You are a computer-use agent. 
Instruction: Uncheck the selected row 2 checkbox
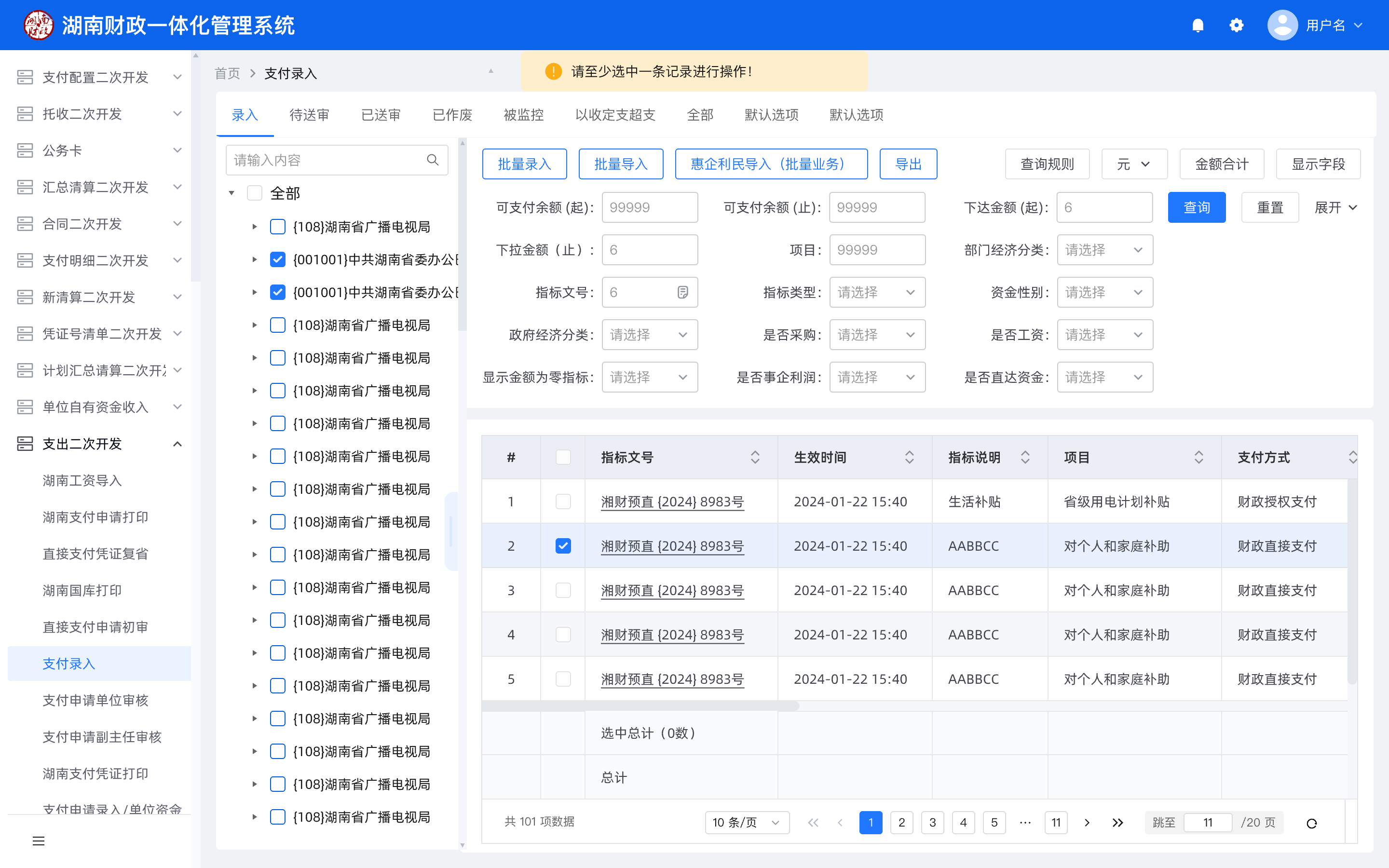tap(563, 546)
